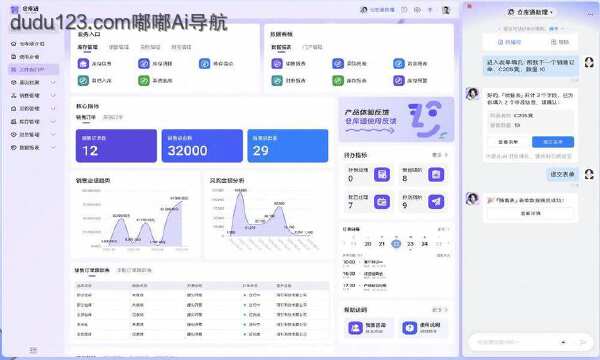Click the purple icon beside pending count 8
The width and height of the screenshot is (600, 360).
[x=436, y=174]
